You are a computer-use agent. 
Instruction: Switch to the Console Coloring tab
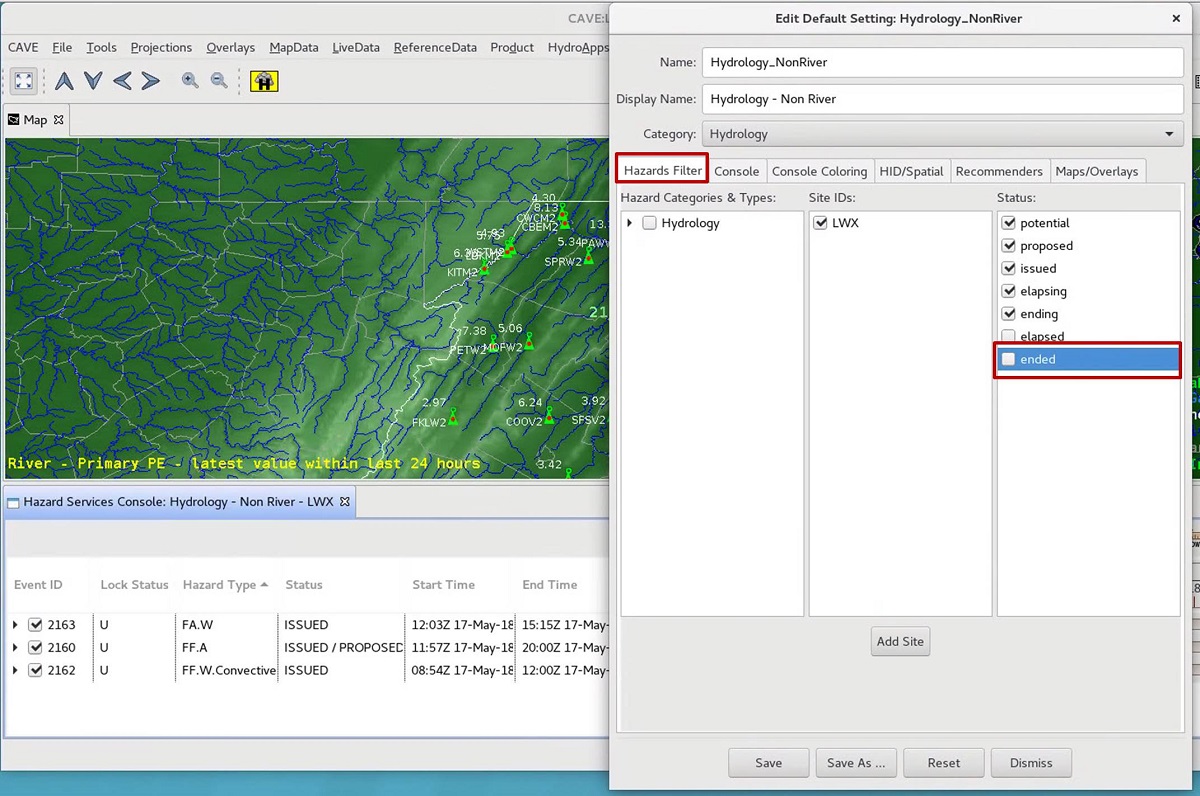[x=819, y=171]
